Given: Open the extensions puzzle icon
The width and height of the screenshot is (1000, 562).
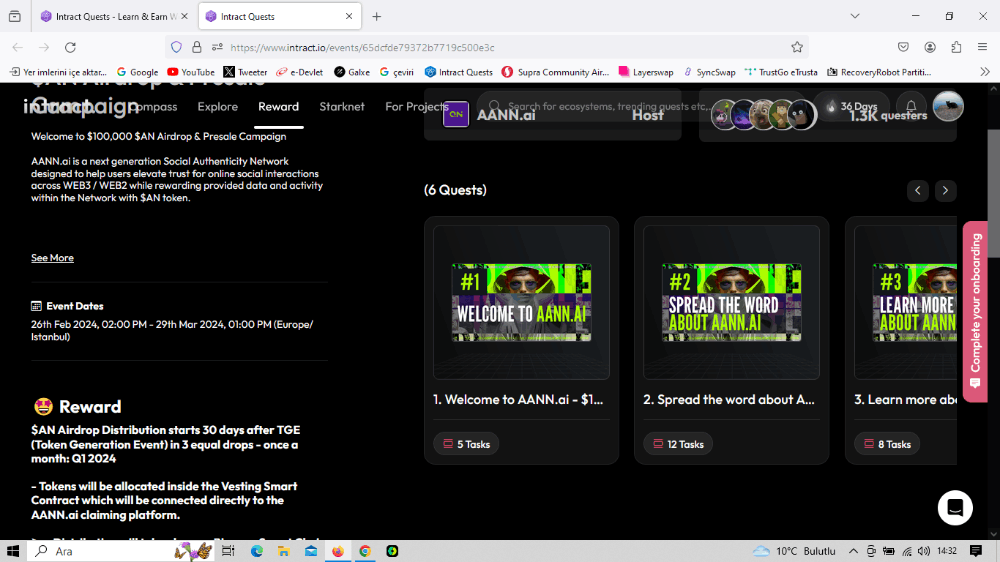Looking at the screenshot, I should pyautogui.click(x=956, y=47).
